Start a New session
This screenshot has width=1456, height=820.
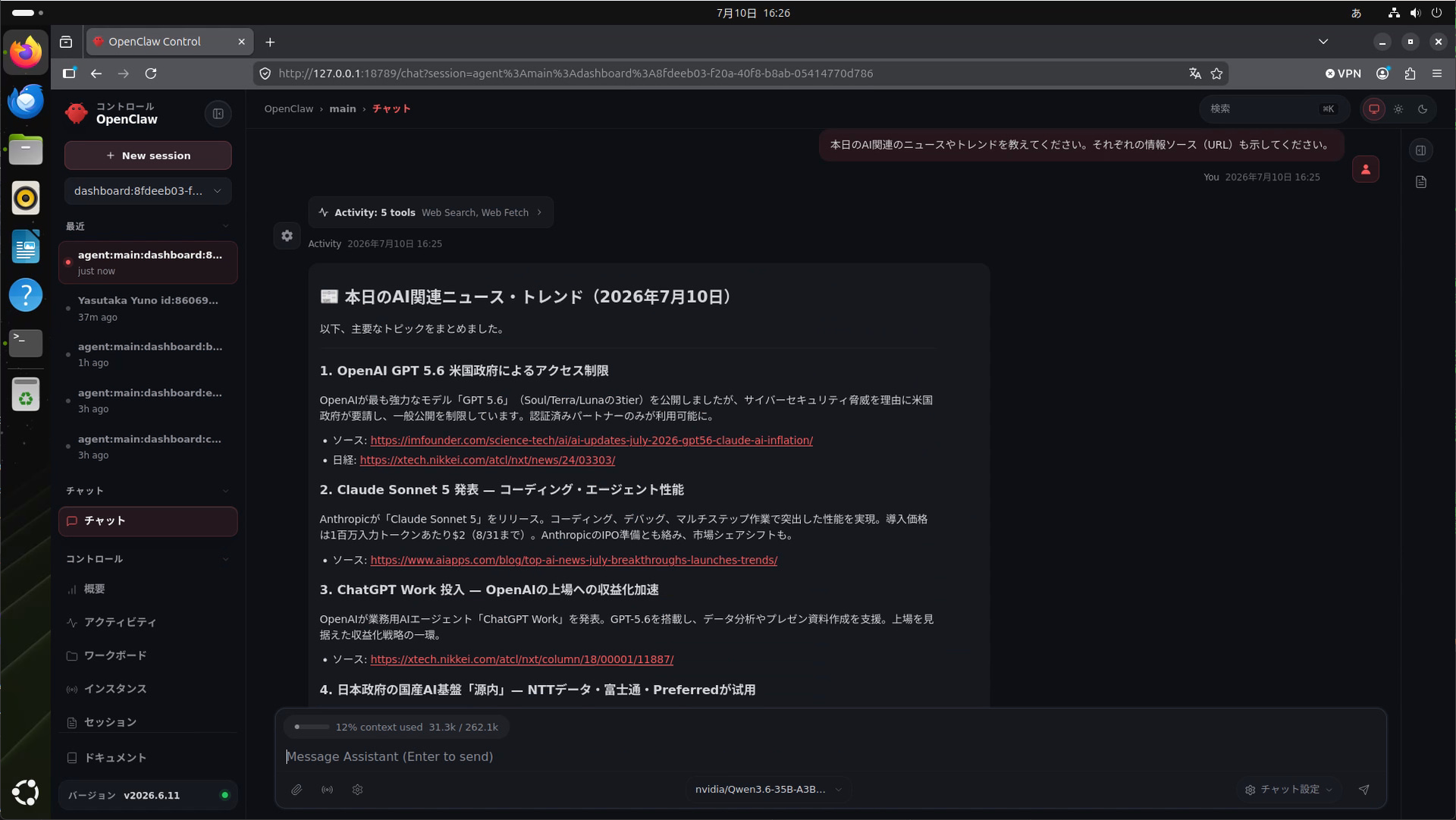point(148,156)
